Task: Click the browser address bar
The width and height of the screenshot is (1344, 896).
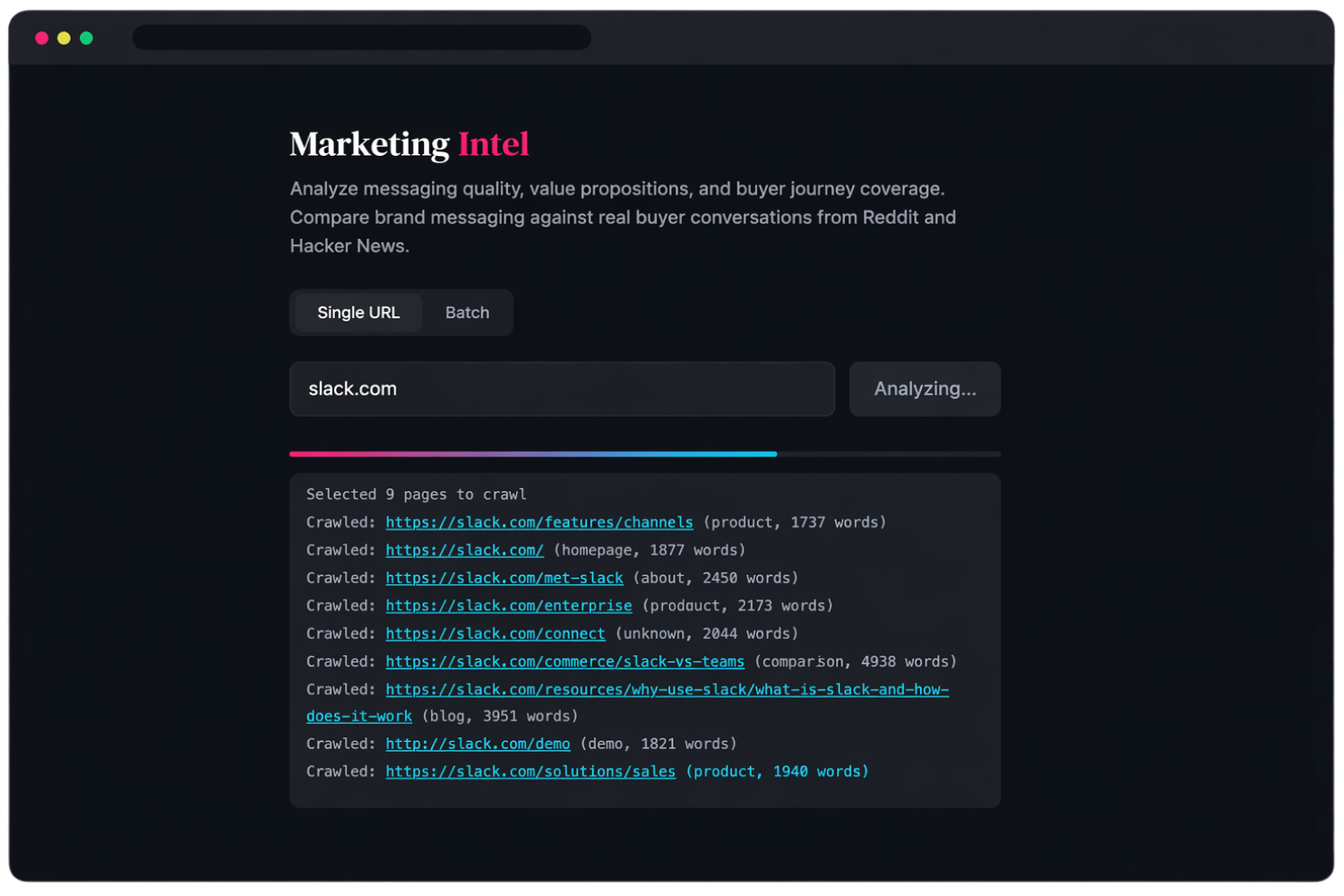Action: 361,38
